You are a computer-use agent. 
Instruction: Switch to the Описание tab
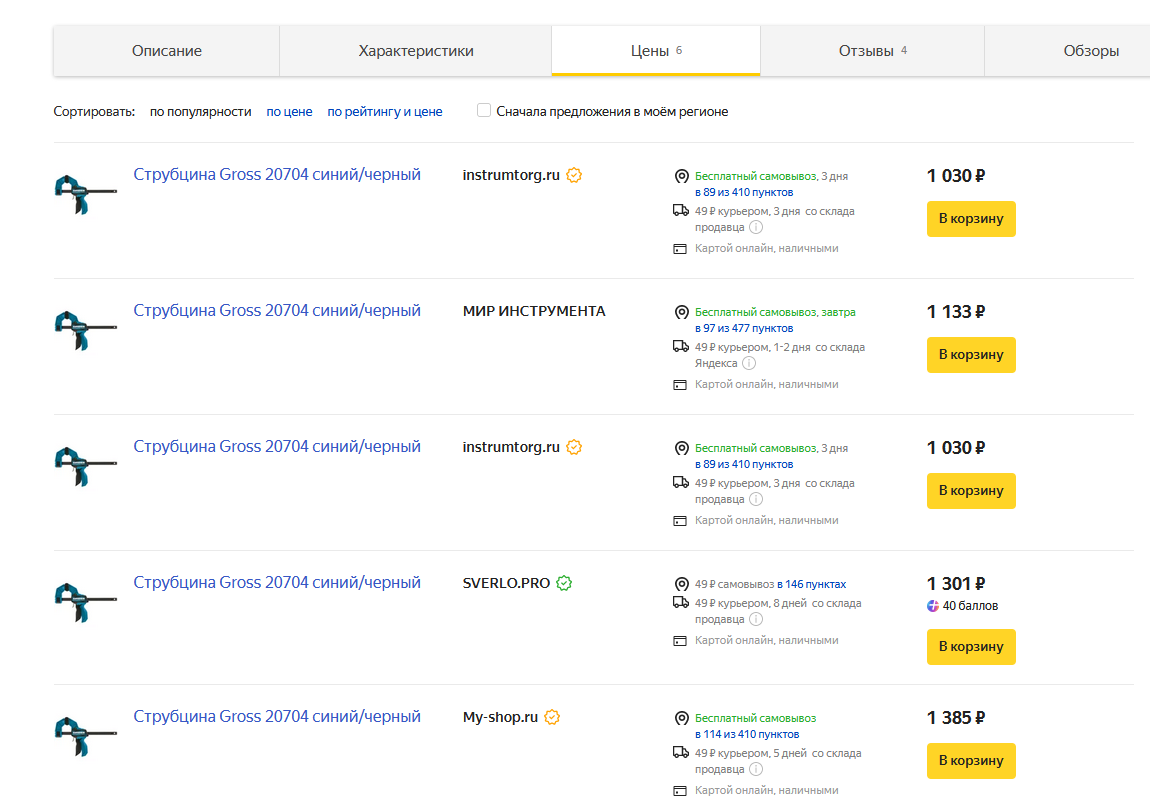pyautogui.click(x=167, y=51)
